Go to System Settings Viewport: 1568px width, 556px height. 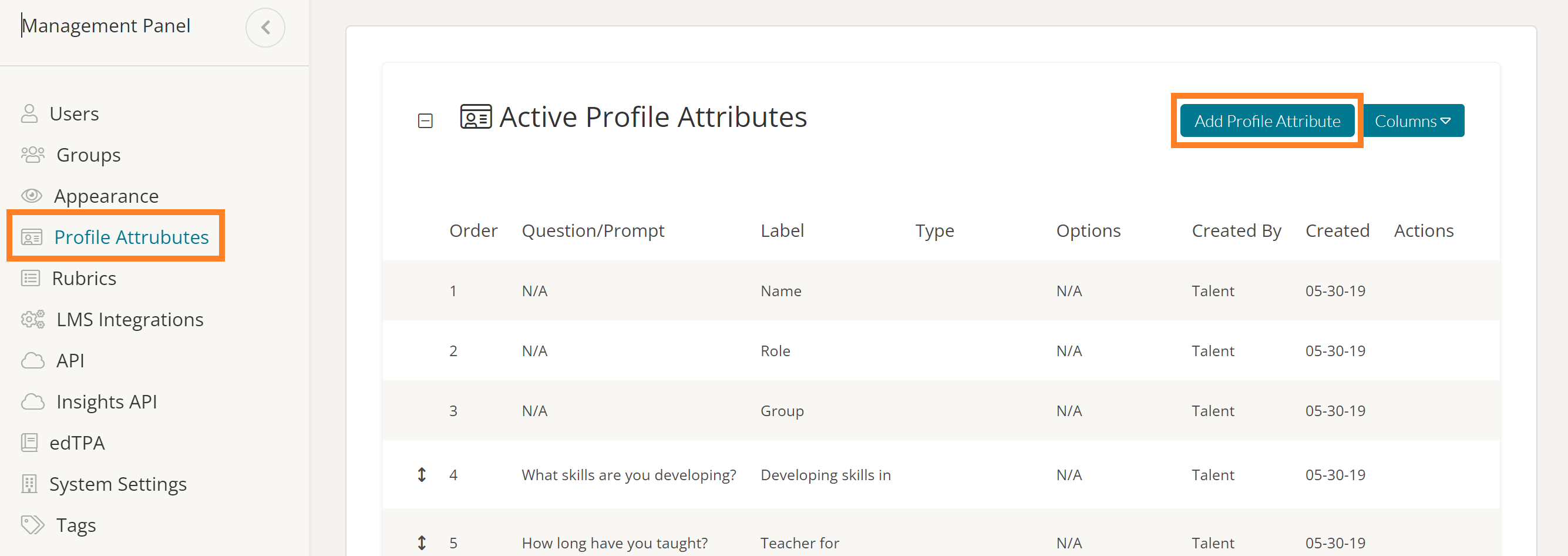coord(118,484)
